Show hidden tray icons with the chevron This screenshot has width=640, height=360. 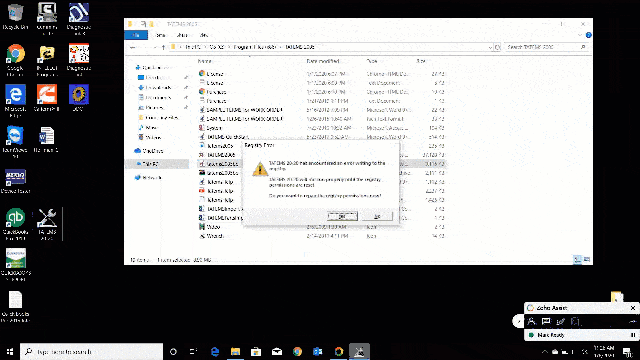click(544, 351)
